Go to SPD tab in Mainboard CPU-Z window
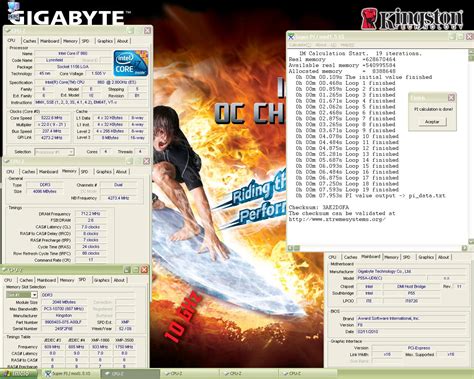 [407, 257]
